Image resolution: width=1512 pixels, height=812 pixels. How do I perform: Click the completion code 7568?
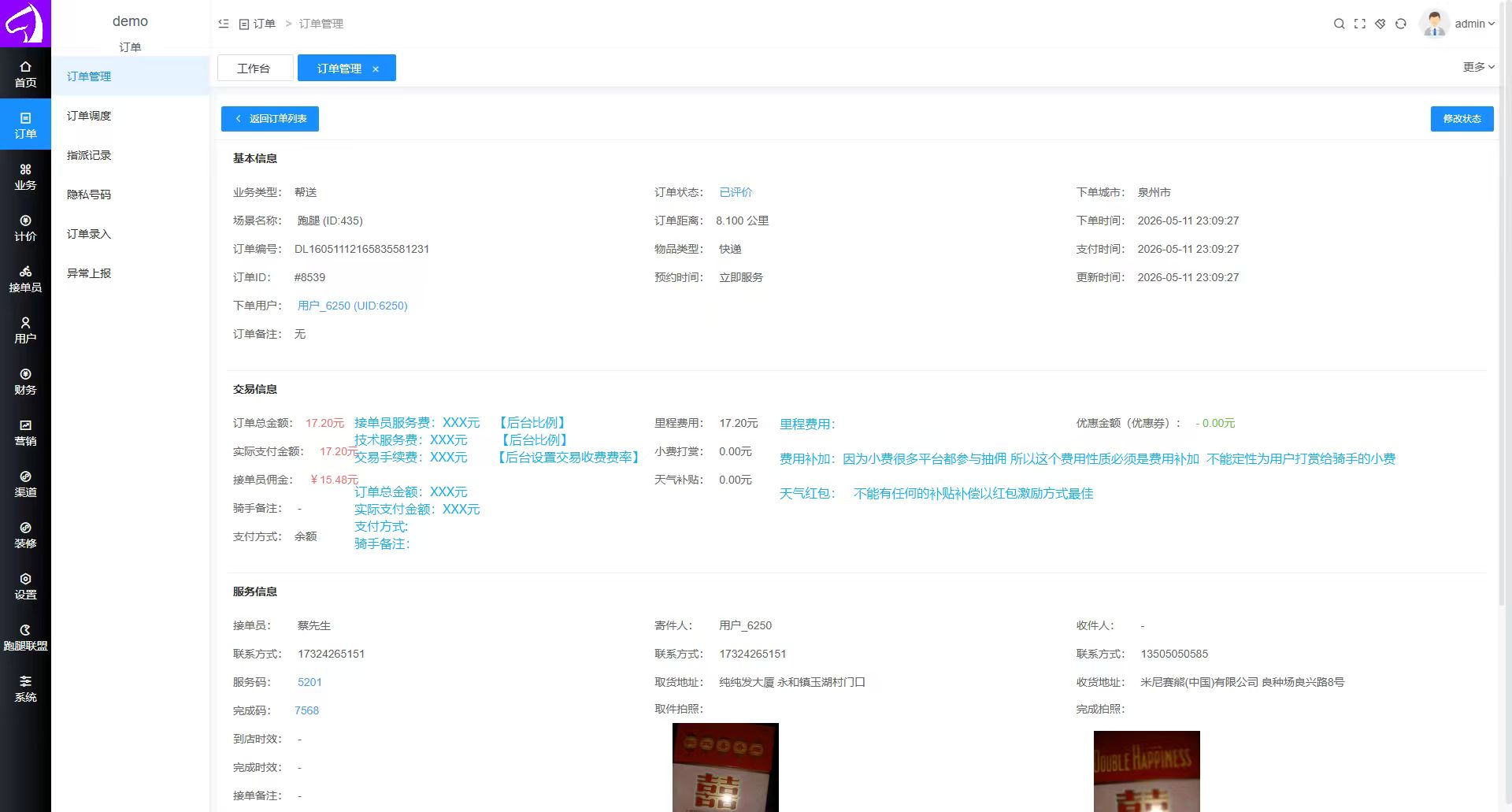point(306,710)
